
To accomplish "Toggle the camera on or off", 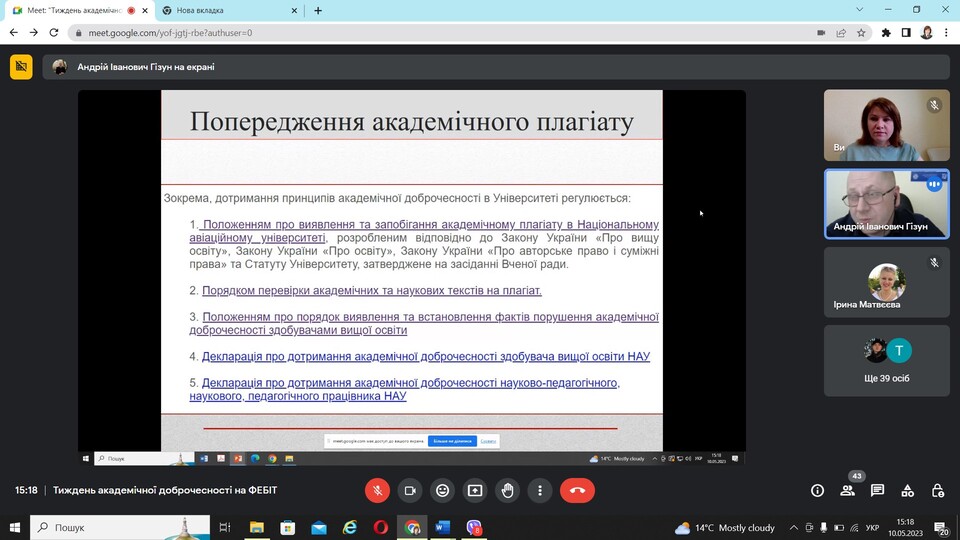I will (409, 490).
